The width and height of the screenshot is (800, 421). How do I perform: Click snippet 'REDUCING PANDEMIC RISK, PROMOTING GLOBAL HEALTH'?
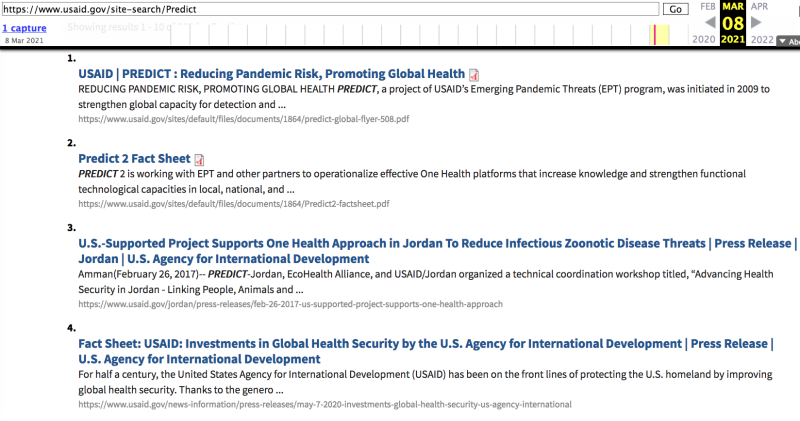[x=207, y=89]
